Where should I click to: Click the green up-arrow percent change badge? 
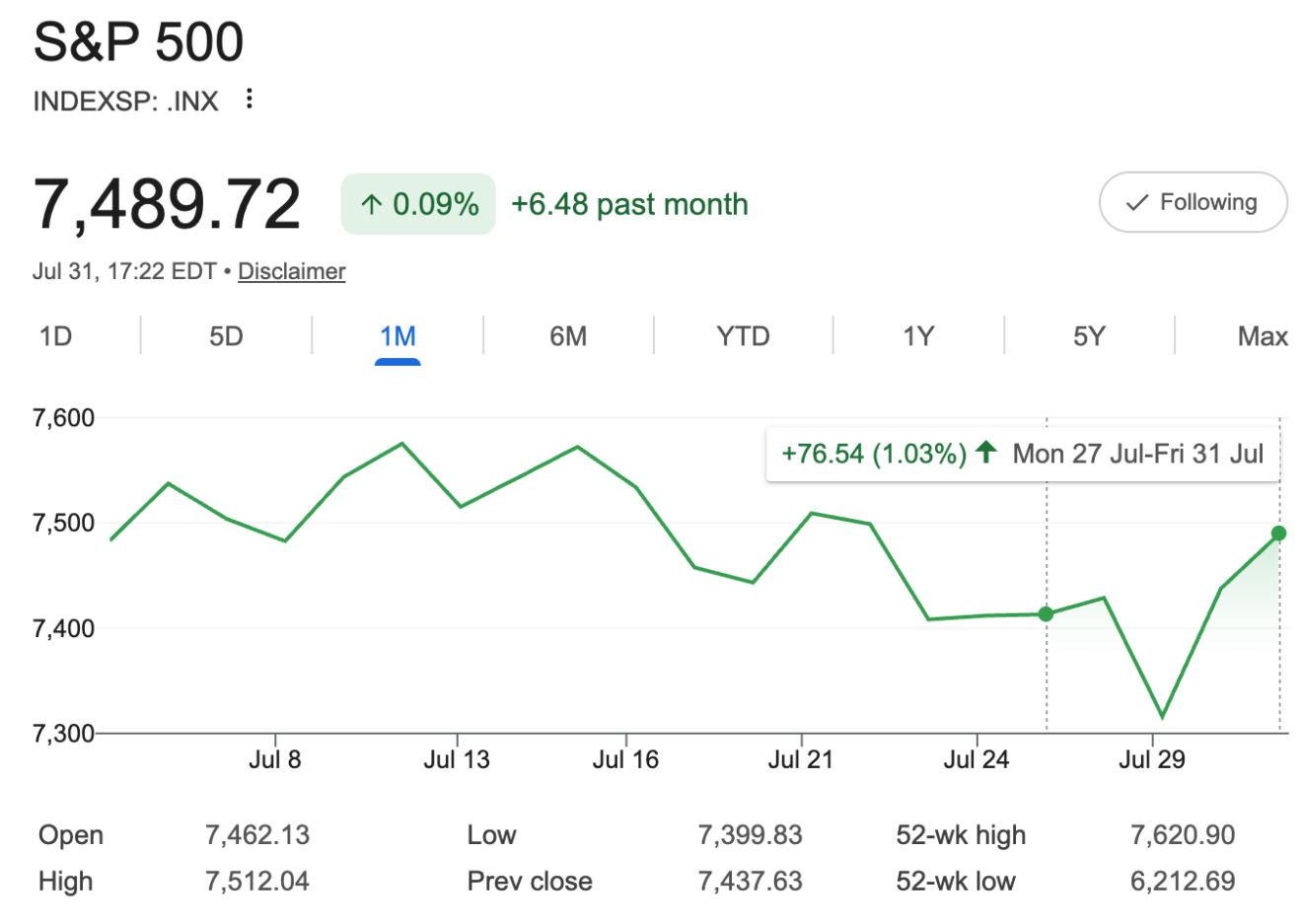(418, 204)
